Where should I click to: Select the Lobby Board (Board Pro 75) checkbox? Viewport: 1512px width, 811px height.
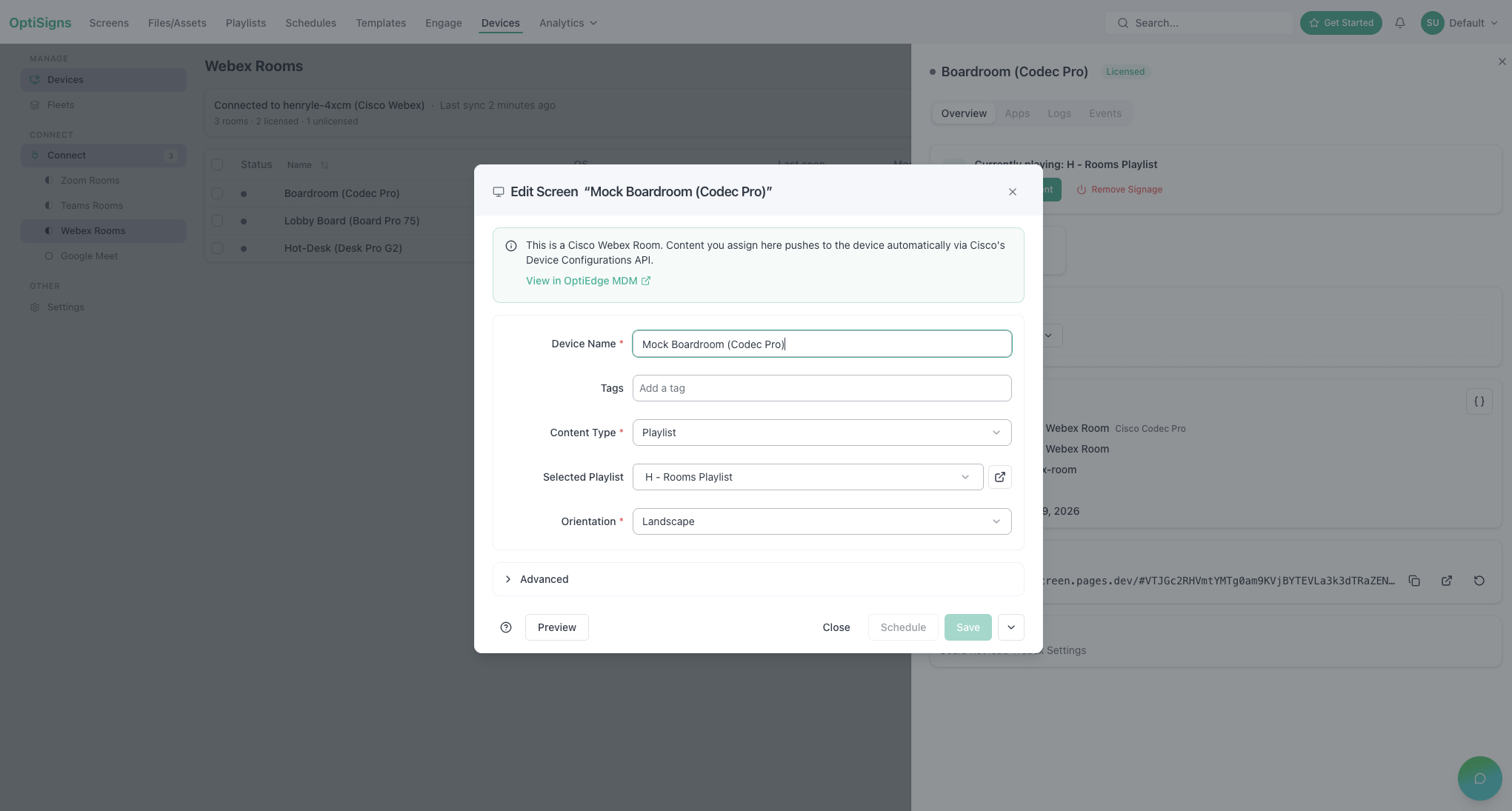[x=217, y=221]
